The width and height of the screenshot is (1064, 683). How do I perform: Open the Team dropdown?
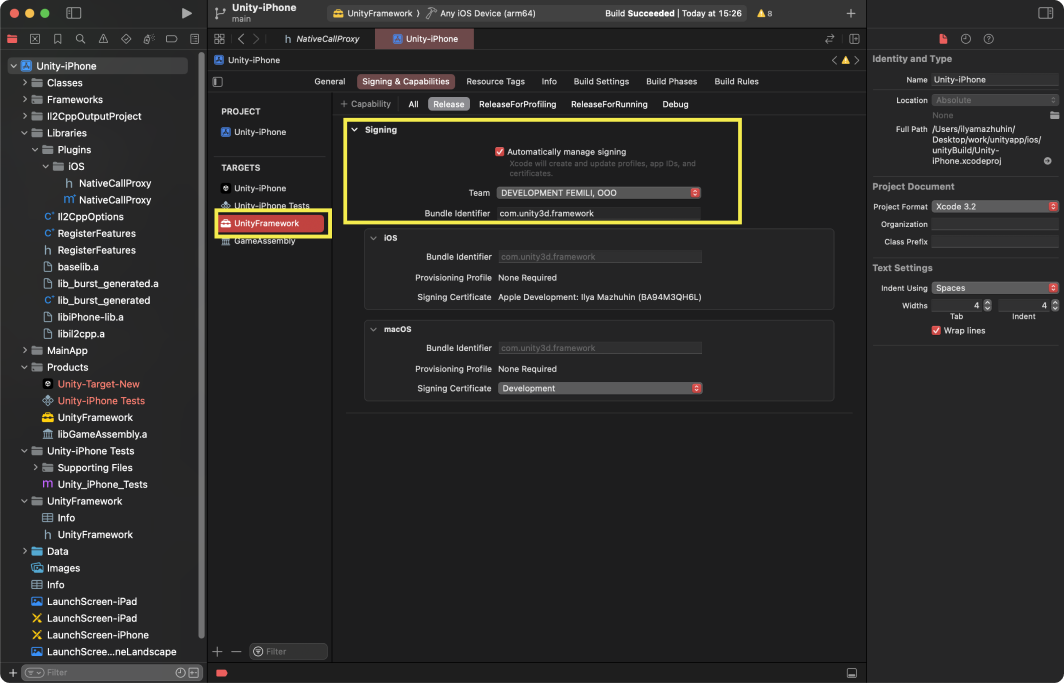[x=599, y=192]
